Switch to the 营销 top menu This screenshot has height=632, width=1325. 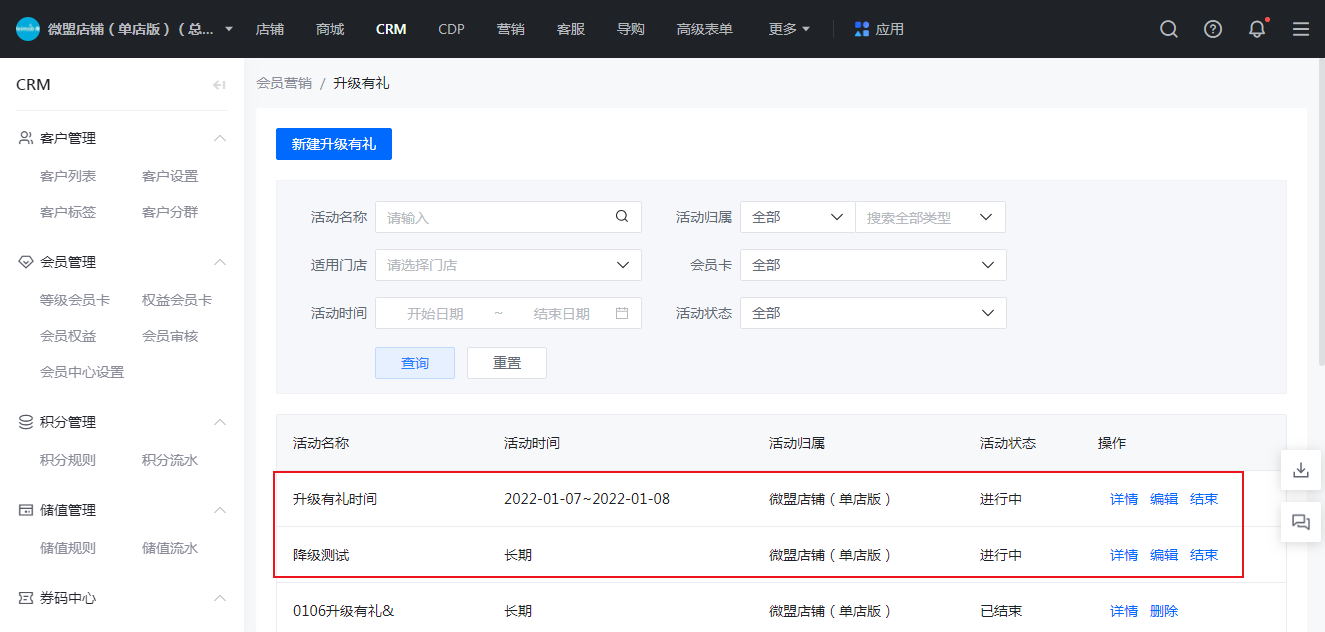tap(511, 29)
